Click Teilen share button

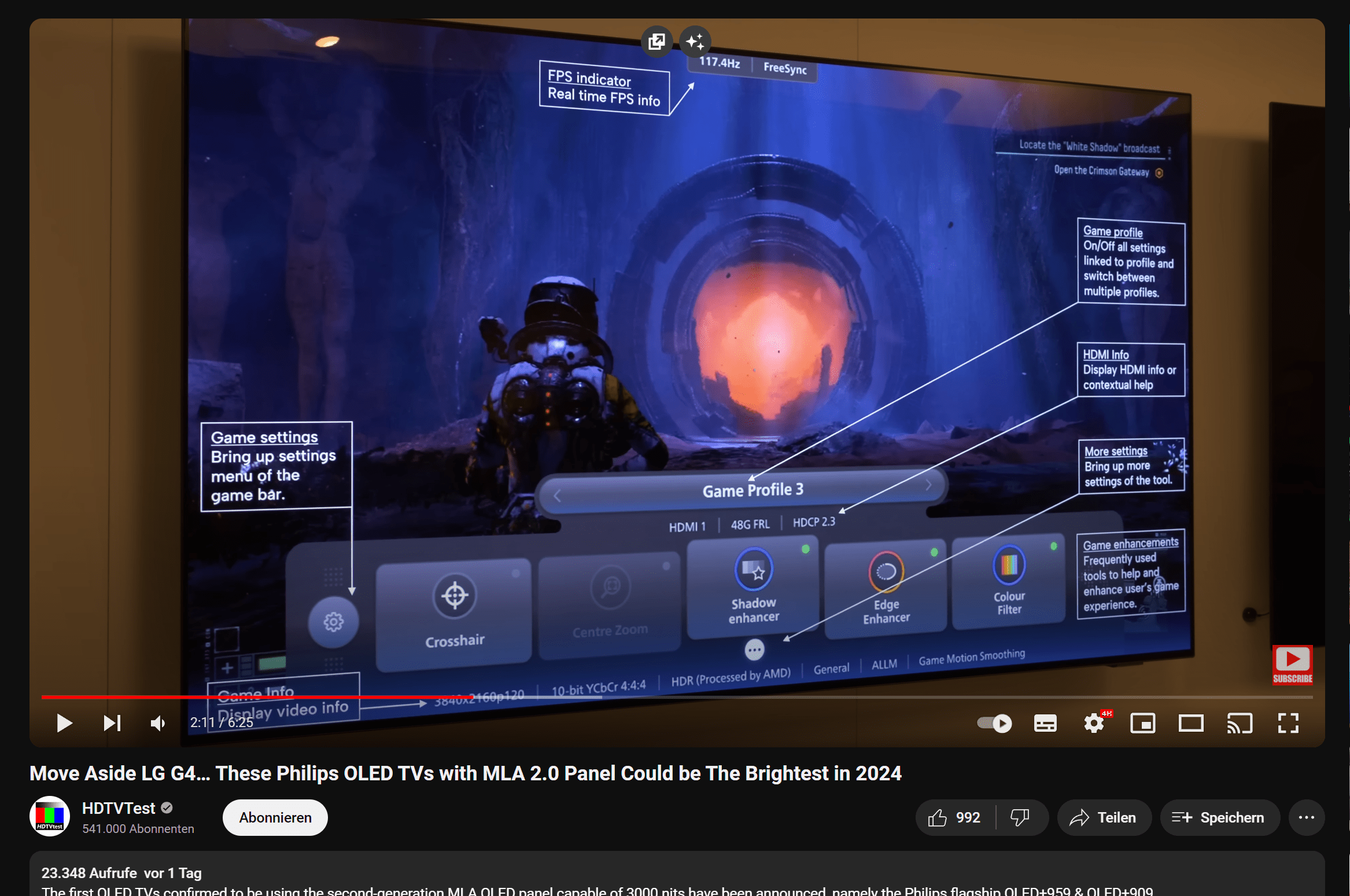(x=1104, y=817)
